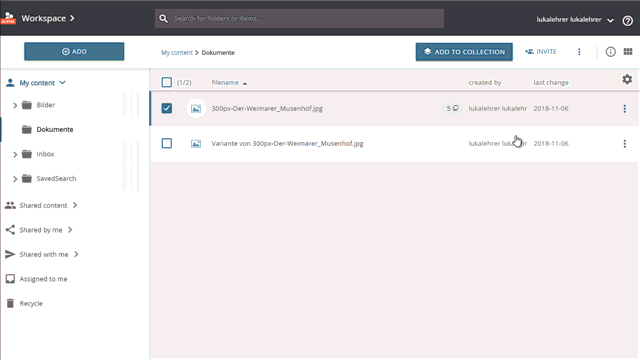Image resolution: width=640 pixels, height=360 pixels.
Task: Expand Shared content chevron
Action: click(x=75, y=205)
